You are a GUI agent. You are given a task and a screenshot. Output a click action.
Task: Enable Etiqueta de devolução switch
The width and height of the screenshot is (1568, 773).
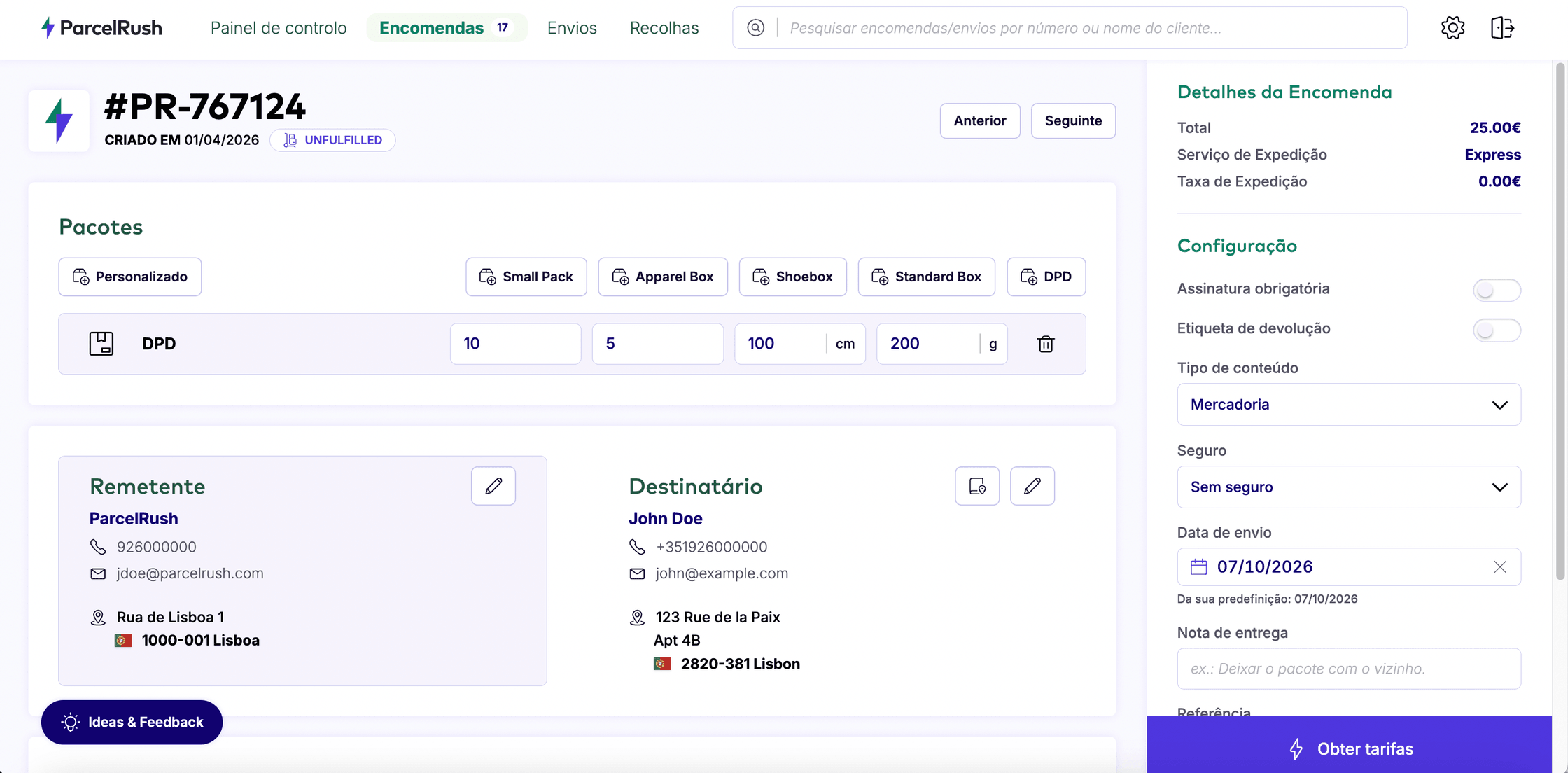(1497, 330)
